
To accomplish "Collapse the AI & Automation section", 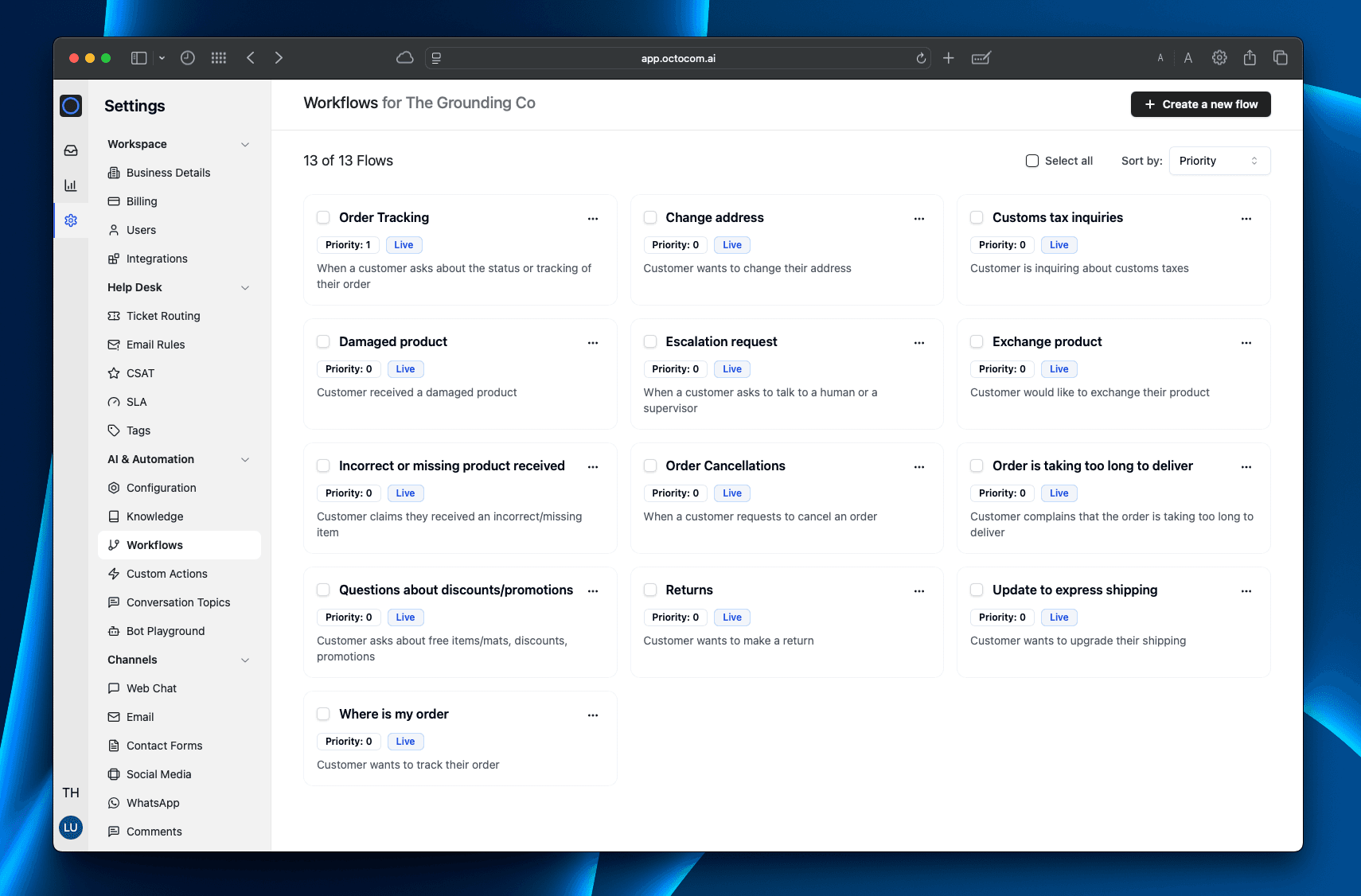I will coord(245,459).
